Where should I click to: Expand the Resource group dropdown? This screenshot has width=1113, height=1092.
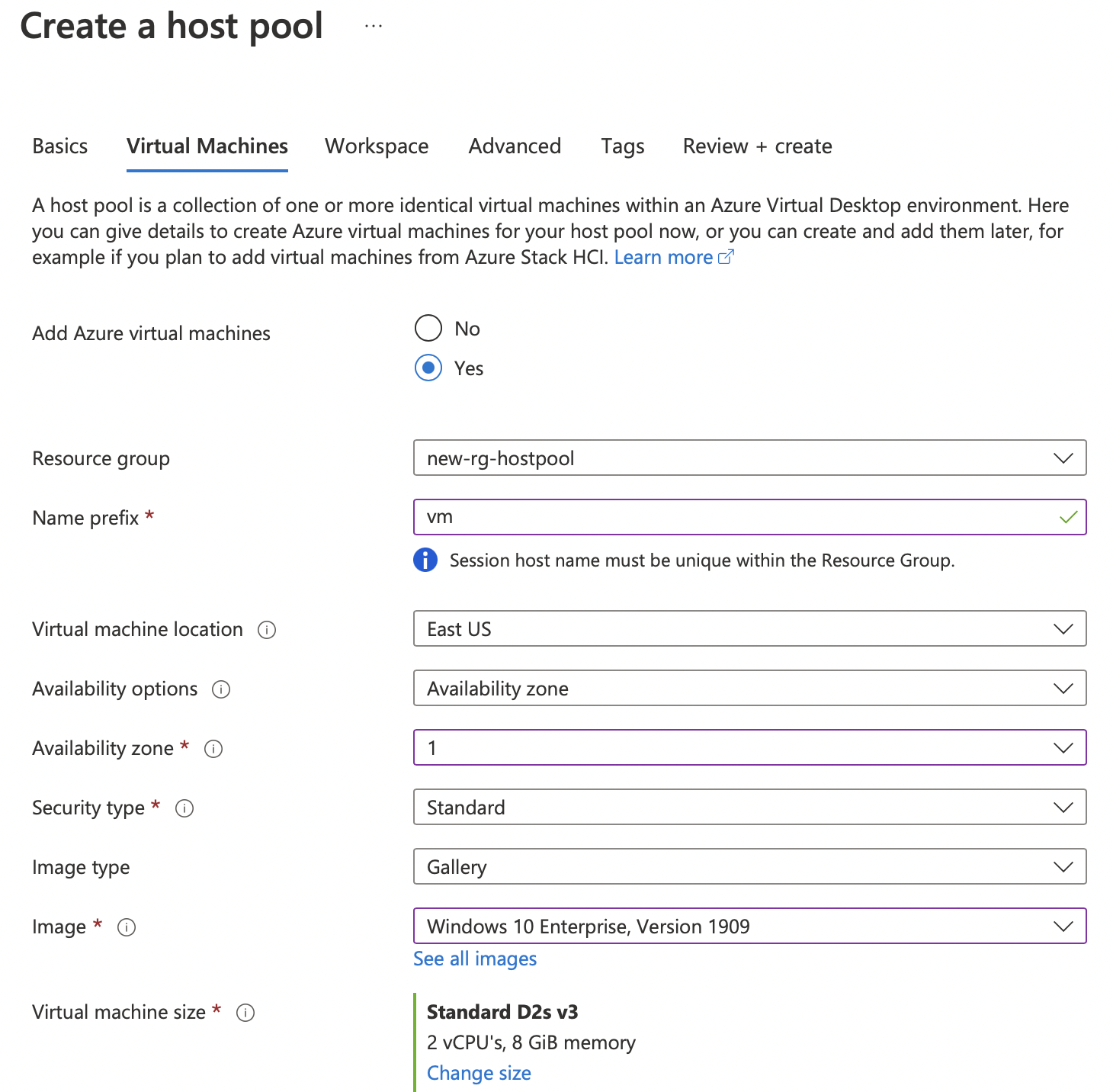(x=750, y=458)
